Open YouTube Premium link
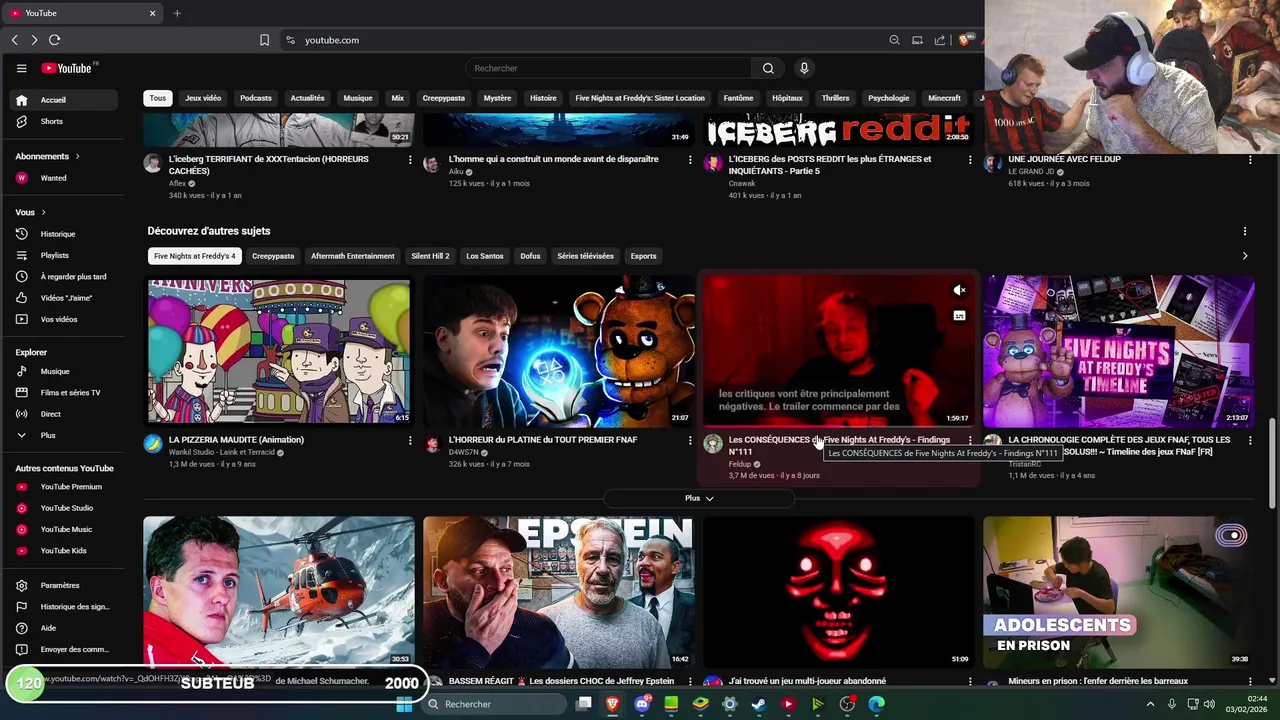The image size is (1280, 720). pos(63,487)
